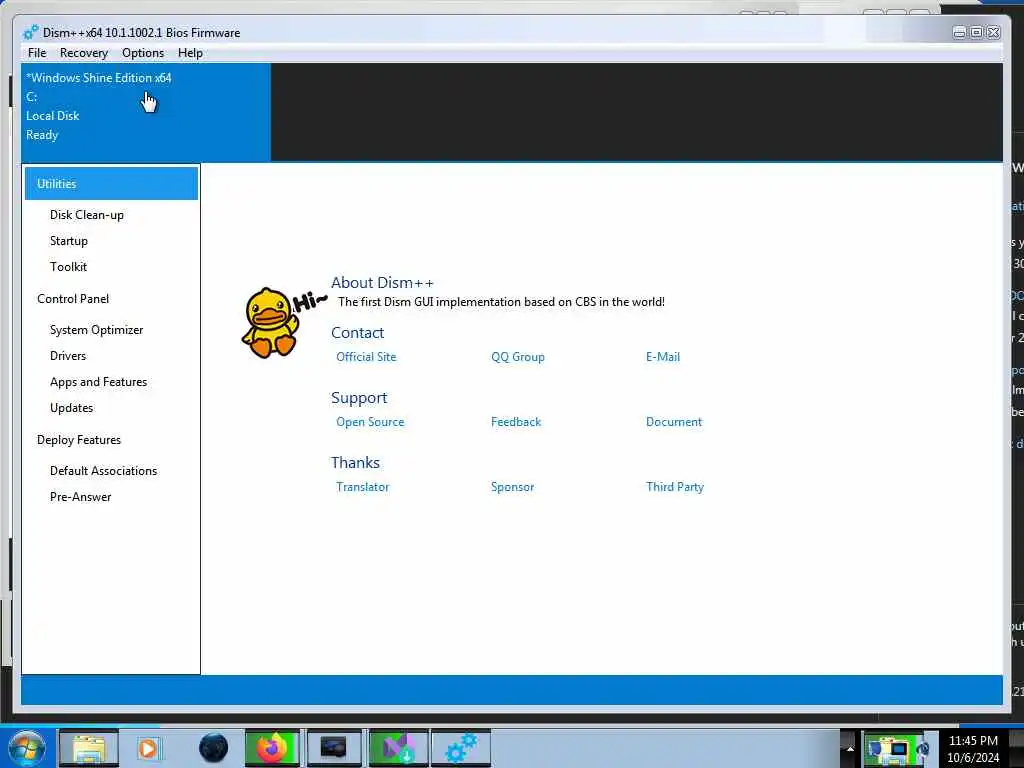Open Apps and Features
The image size is (1024, 768).
tap(99, 382)
